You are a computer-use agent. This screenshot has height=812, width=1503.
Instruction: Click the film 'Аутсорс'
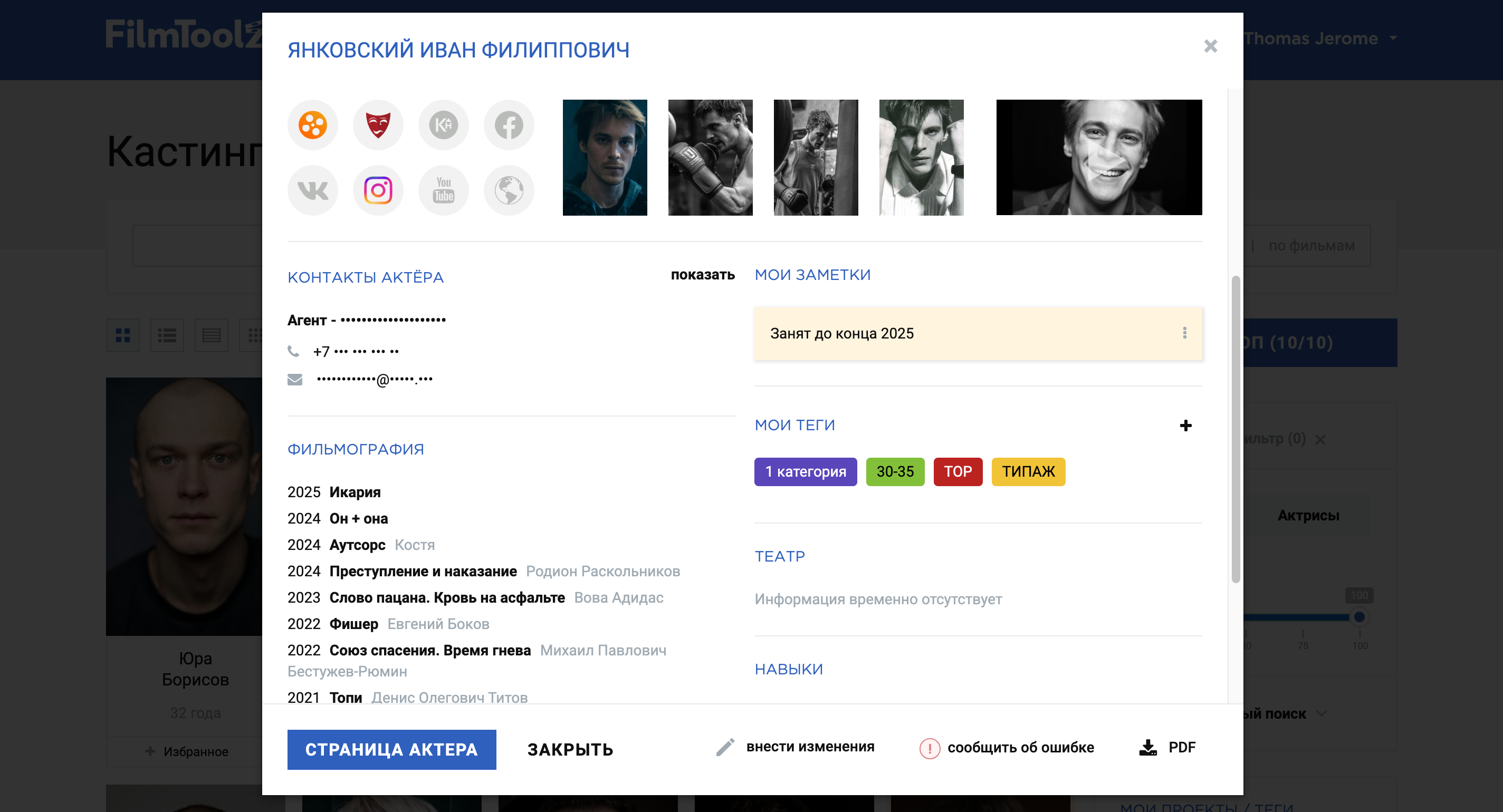pos(358,545)
